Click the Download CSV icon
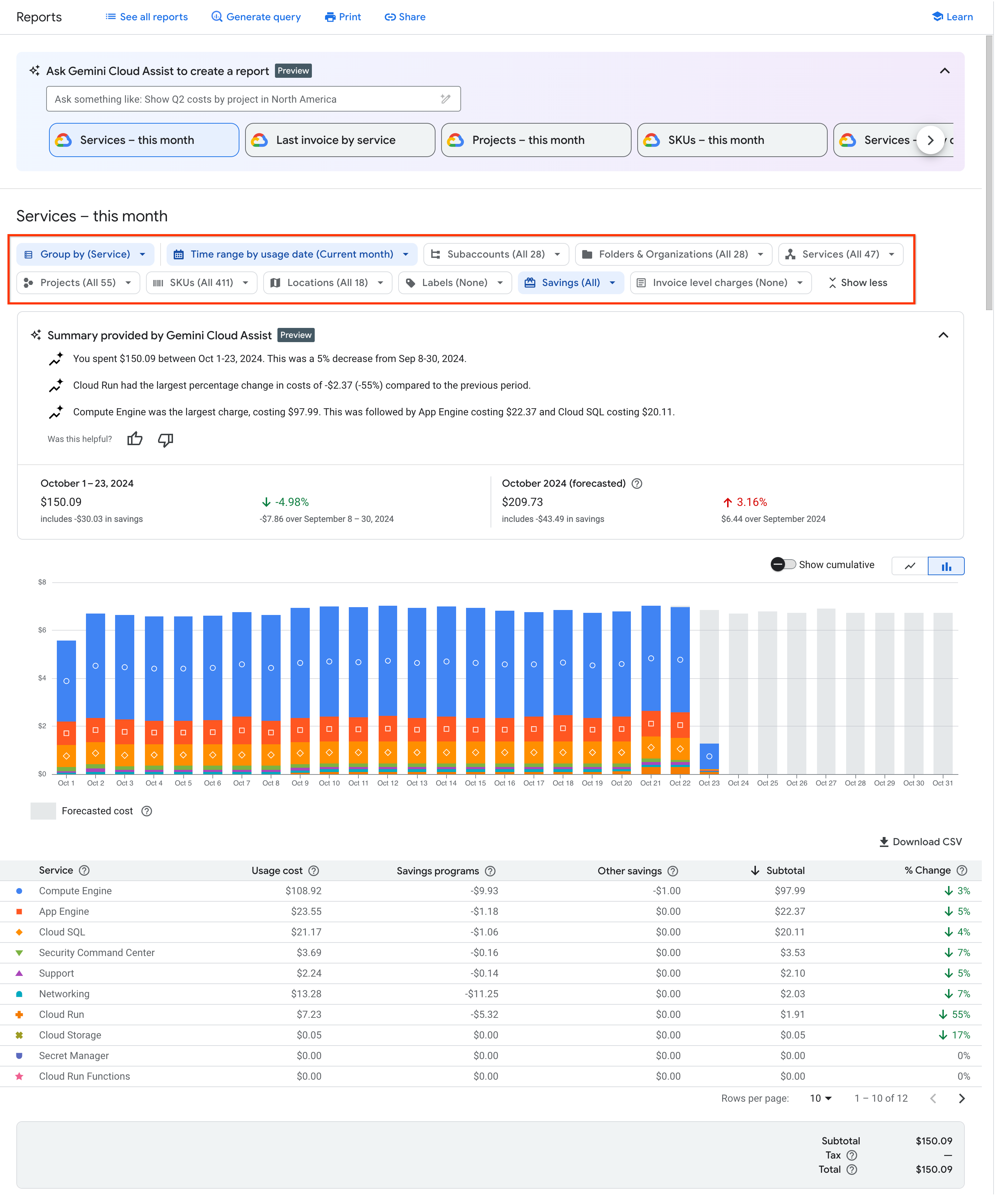Image resolution: width=1001 pixels, height=1204 pixels. (x=883, y=842)
